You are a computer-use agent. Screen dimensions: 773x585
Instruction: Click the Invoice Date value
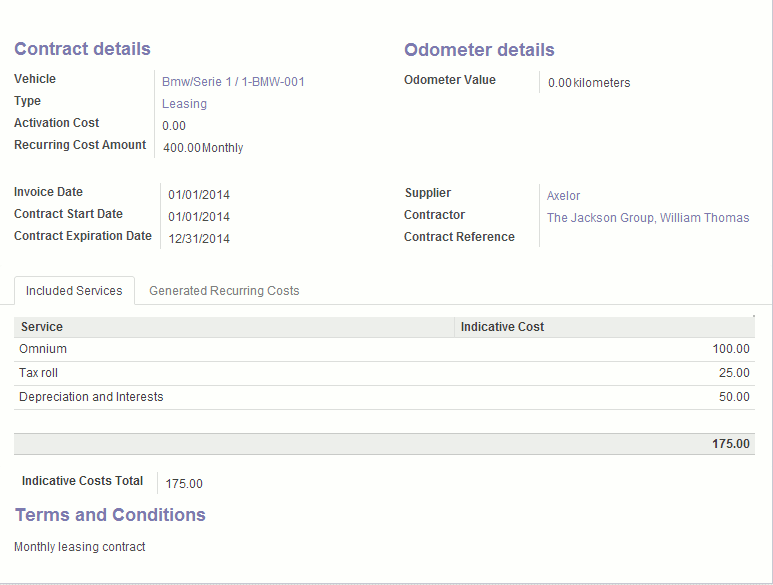click(199, 195)
